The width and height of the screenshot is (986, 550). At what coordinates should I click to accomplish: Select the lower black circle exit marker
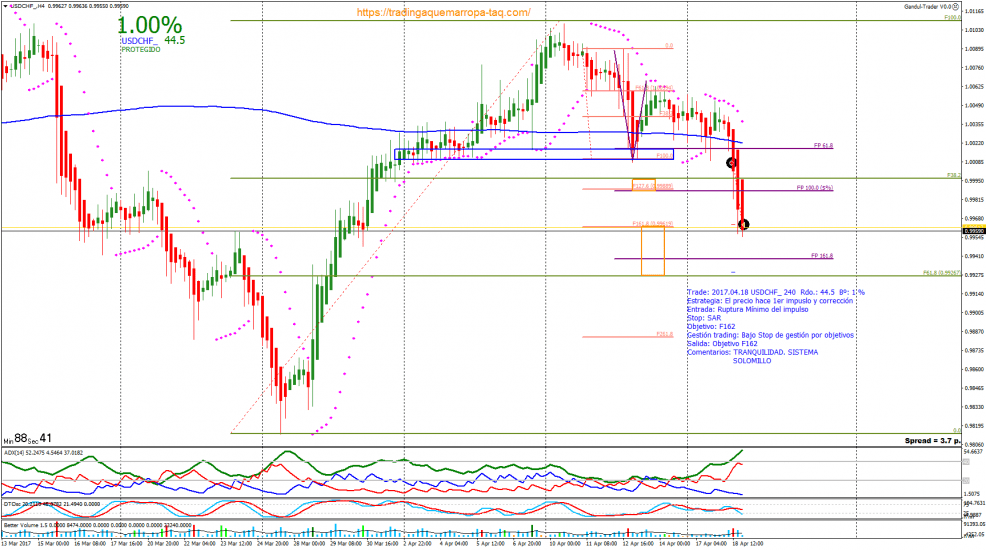[745, 225]
